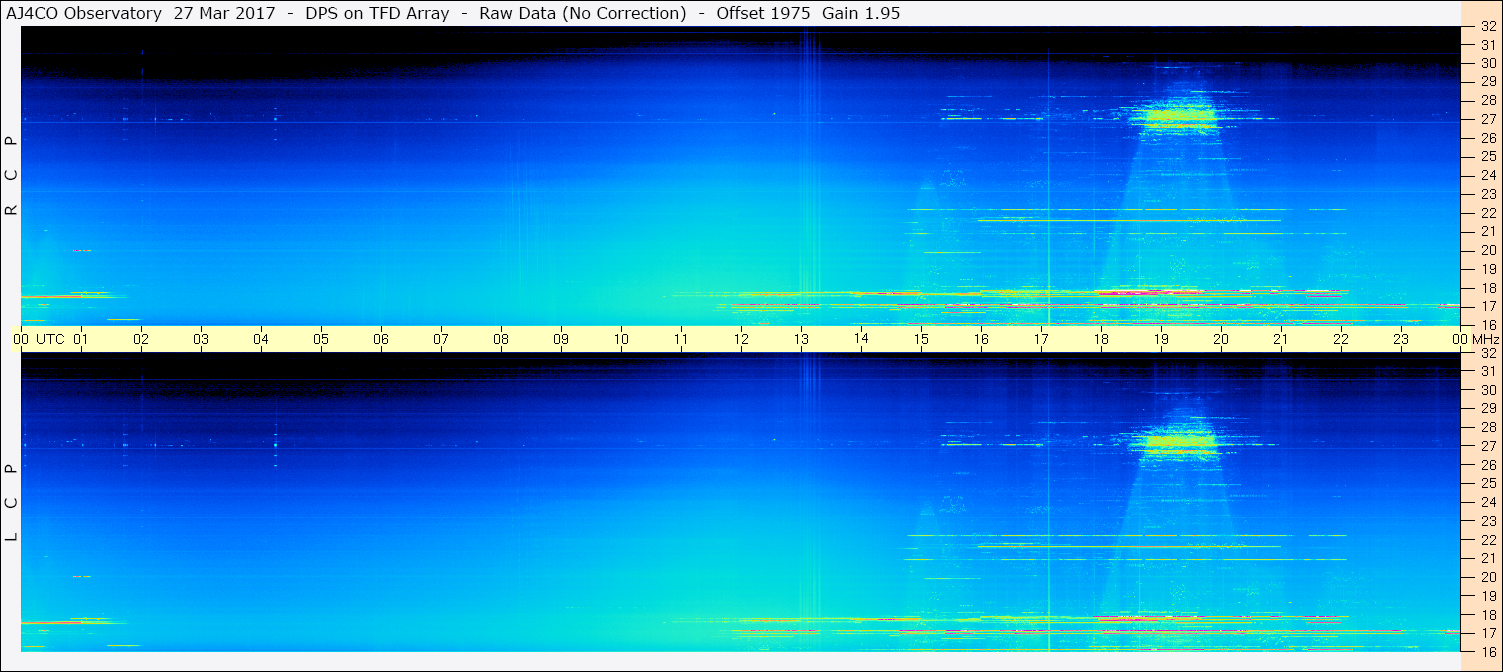Image resolution: width=1503 pixels, height=672 pixels.
Task: Click the 14 UTC time axis label
Action: click(x=861, y=338)
